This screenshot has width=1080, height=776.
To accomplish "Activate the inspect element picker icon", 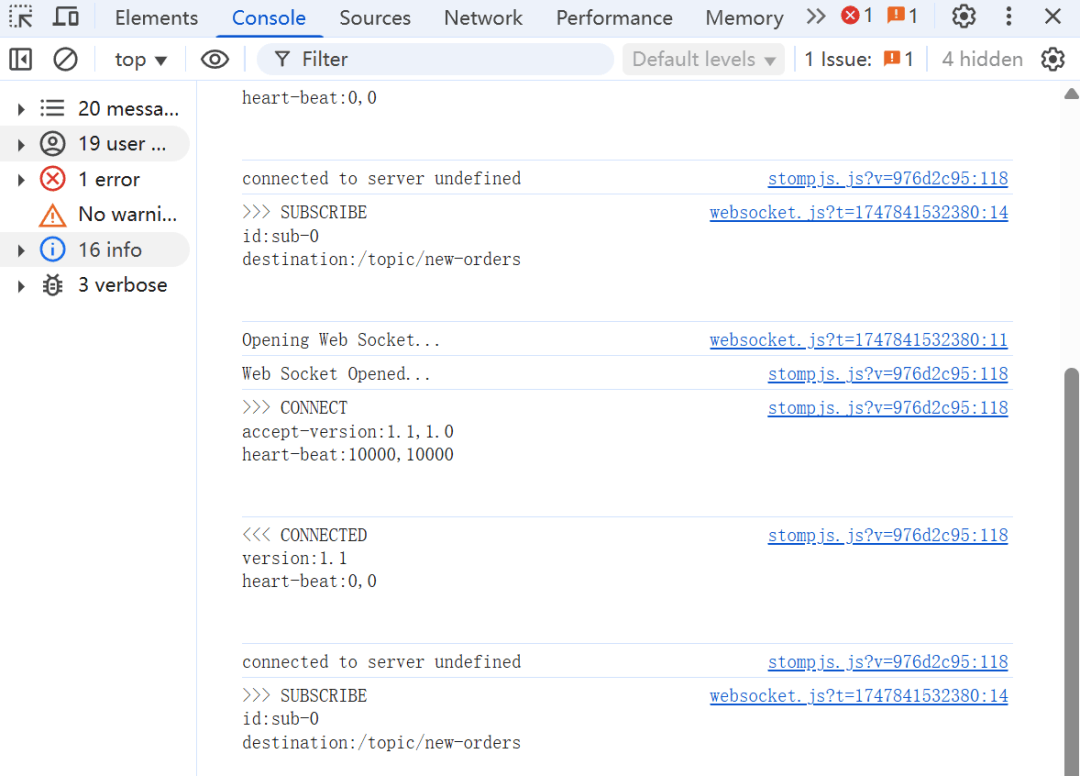I will click(21, 17).
